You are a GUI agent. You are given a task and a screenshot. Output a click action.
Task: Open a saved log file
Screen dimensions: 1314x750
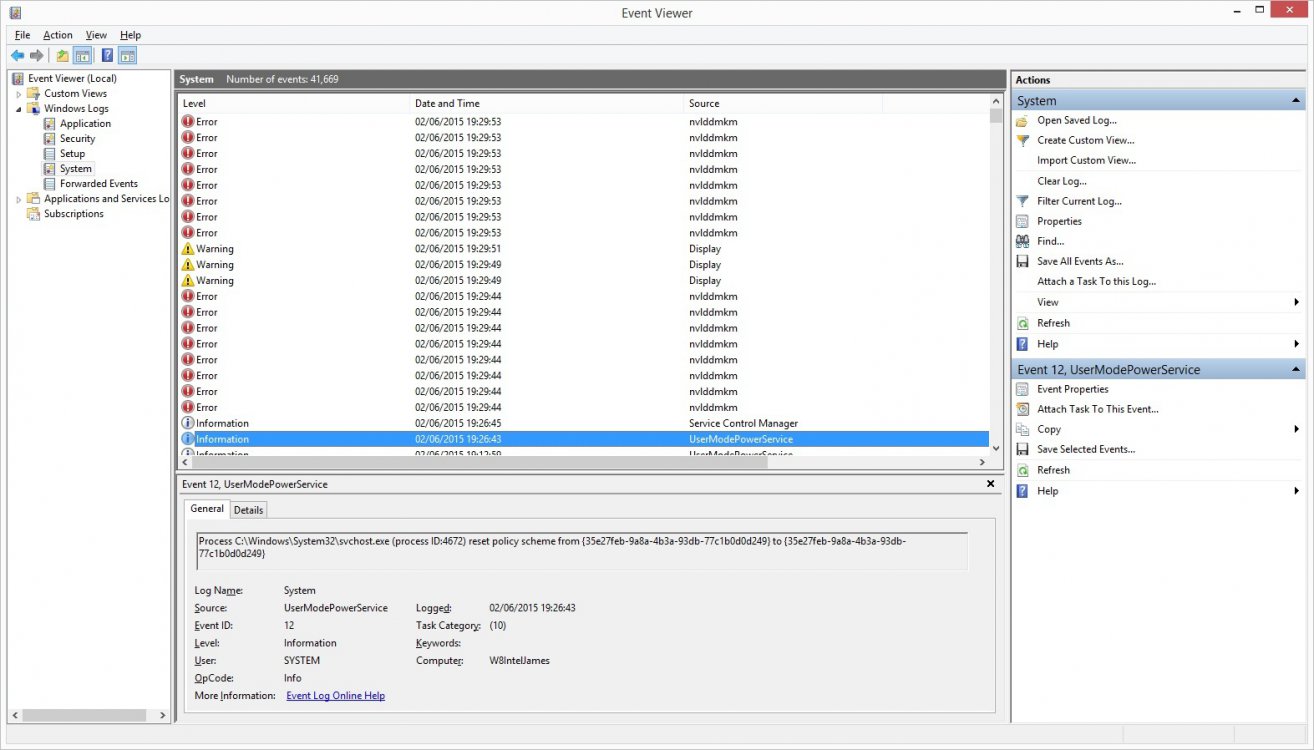click(x=1075, y=120)
